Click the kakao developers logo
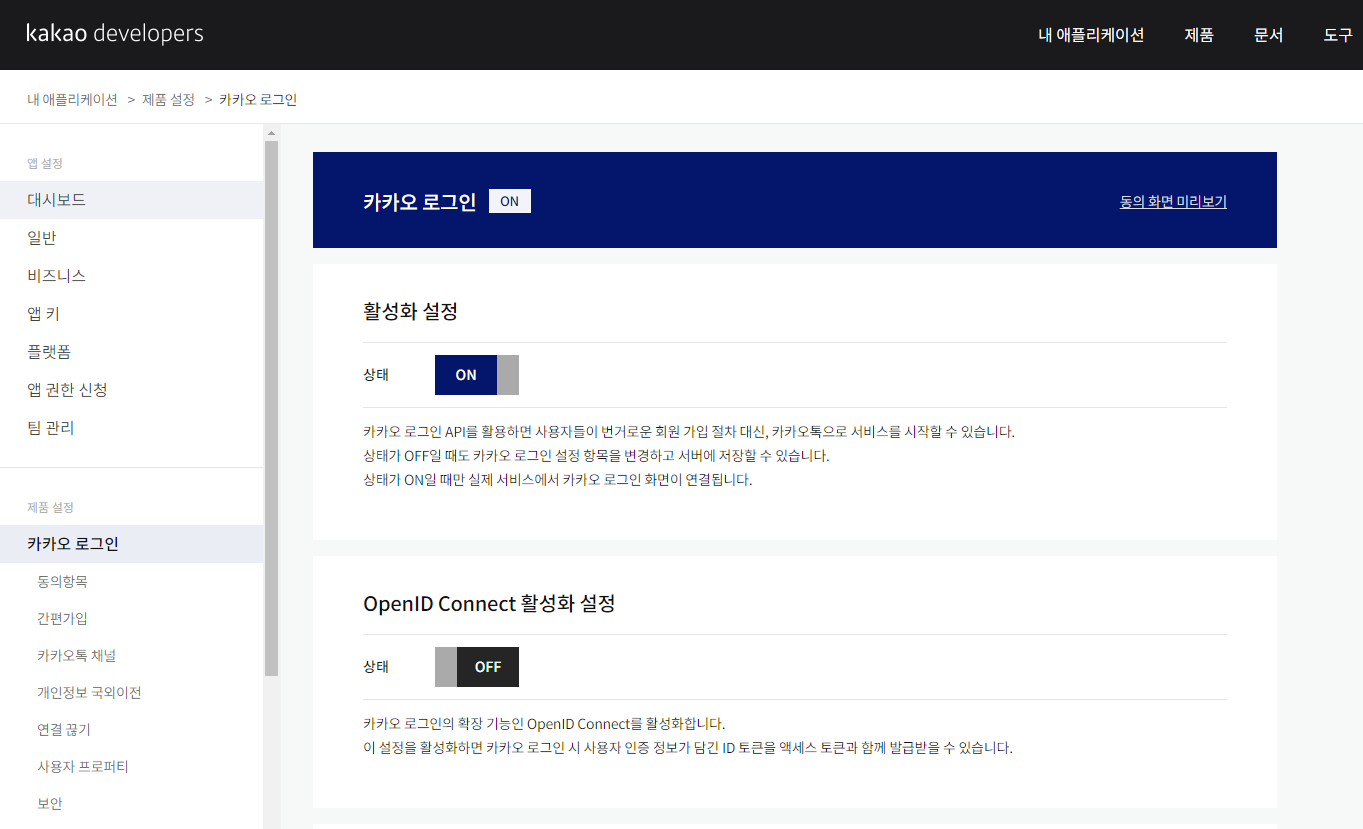Viewport: 1363px width, 829px height. point(115,34)
